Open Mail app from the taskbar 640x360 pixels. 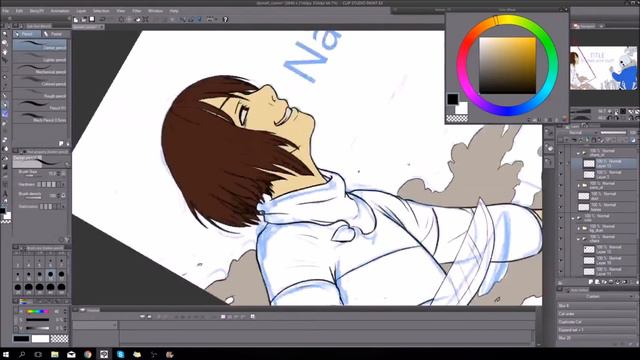71,354
